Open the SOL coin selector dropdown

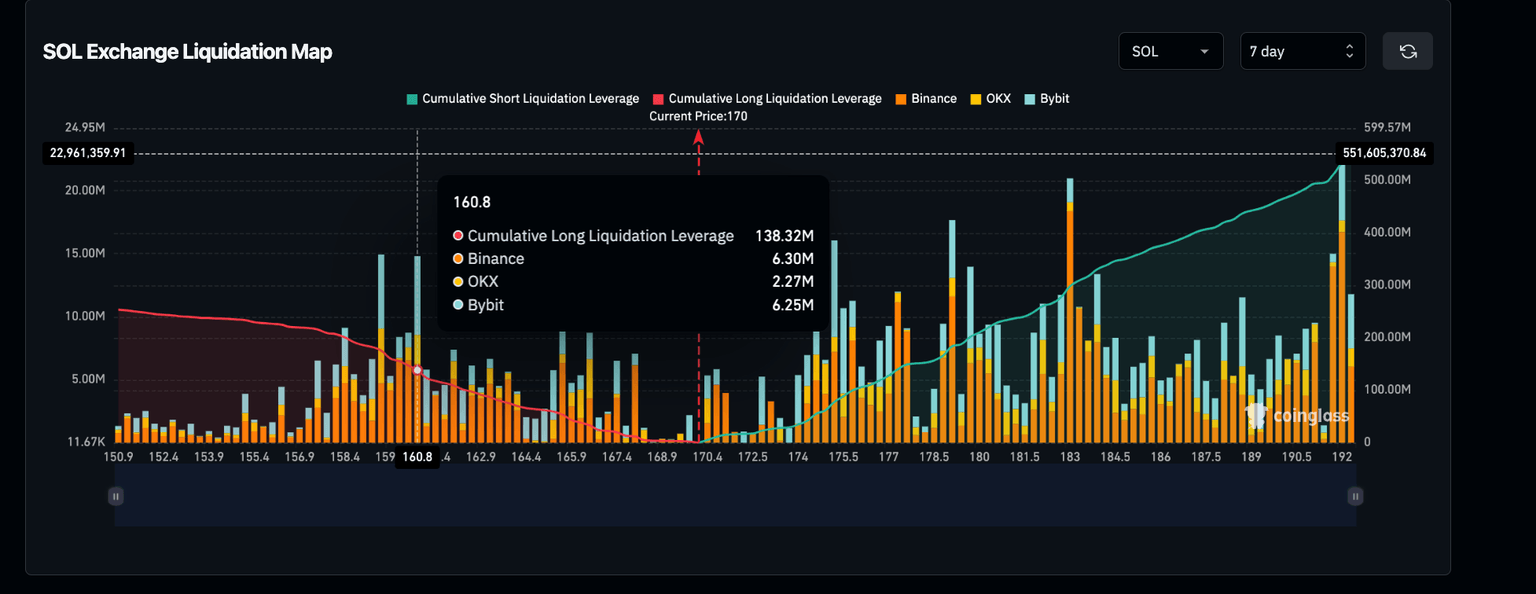[x=1170, y=51]
